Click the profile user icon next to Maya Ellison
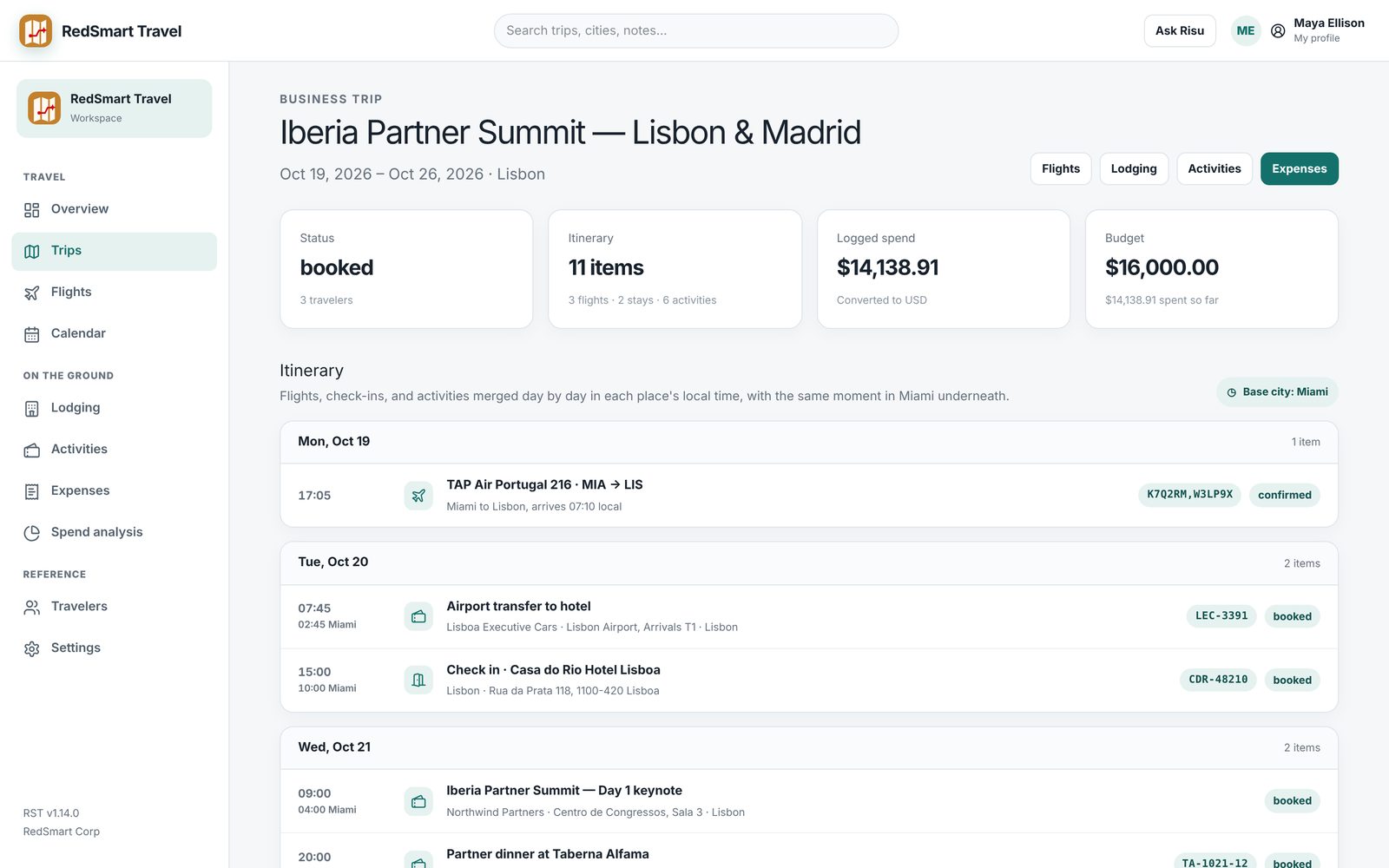1389x868 pixels. pos(1278,30)
